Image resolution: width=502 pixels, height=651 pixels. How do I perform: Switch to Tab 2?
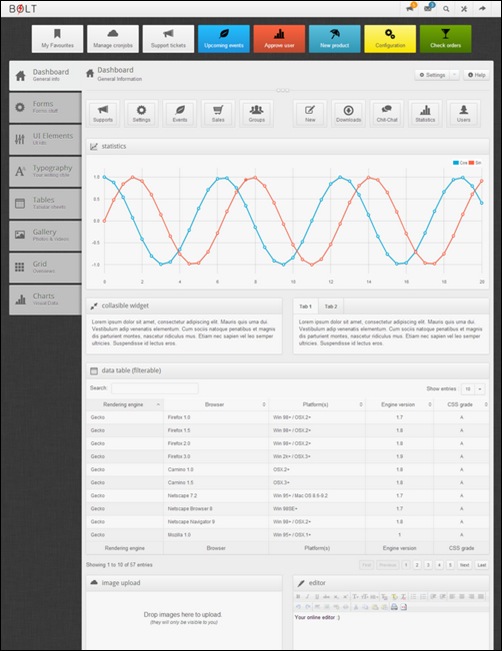(331, 306)
